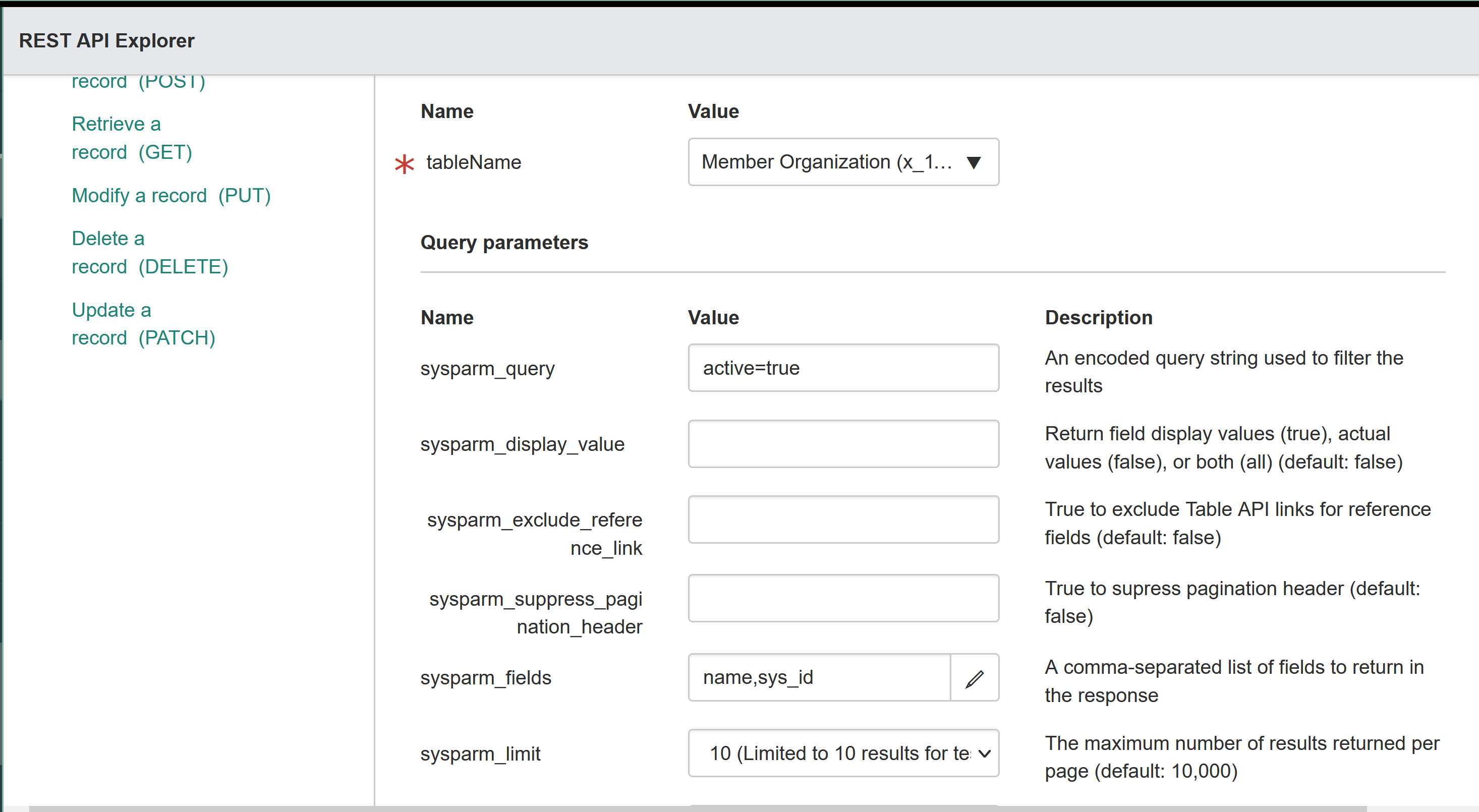Click the pencil icon beside sysparm_fields
1479x812 pixels.
click(x=975, y=678)
